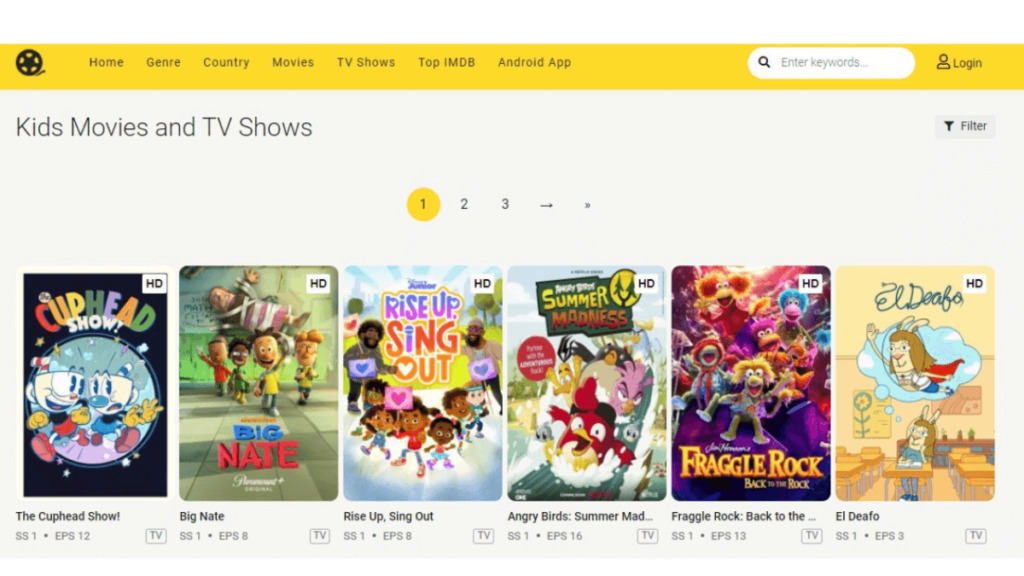Viewport: 1024px width, 576px height.
Task: Click the Enter keywords search field
Action: coord(840,63)
